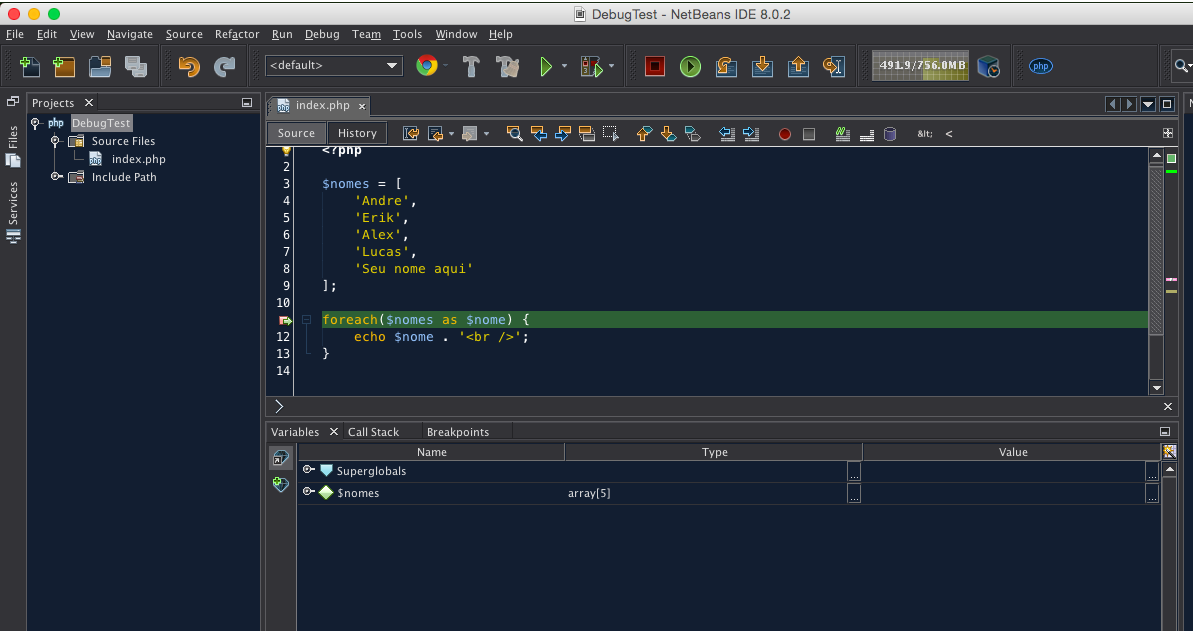Viewport: 1193px width, 631px height.
Task: Collapse the DebugTest project node
Action: point(35,123)
